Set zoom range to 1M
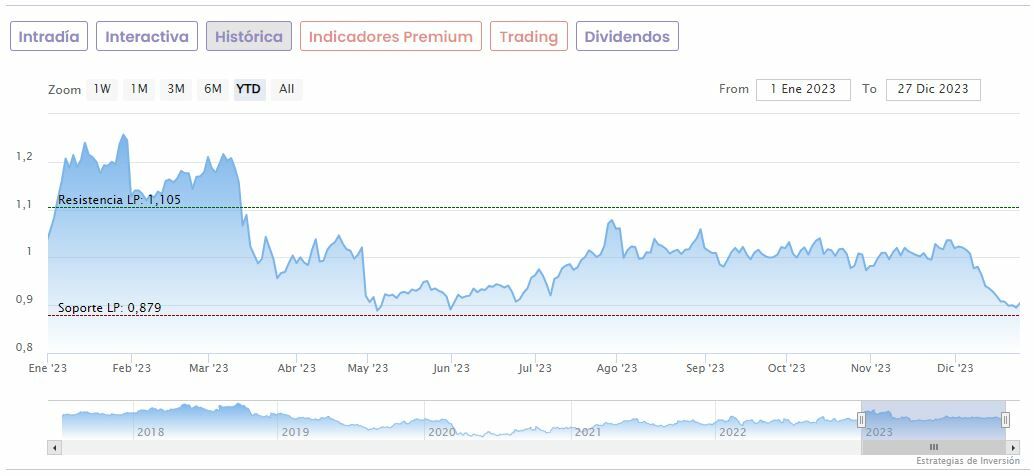Image resolution: width=1034 pixels, height=476 pixels. tap(139, 89)
